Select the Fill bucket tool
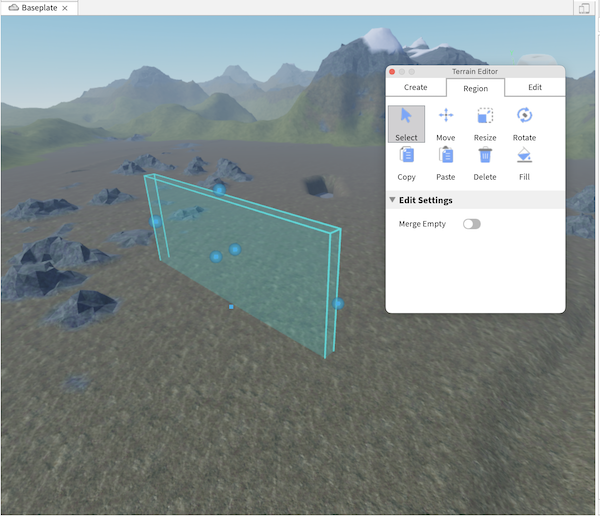 524,164
